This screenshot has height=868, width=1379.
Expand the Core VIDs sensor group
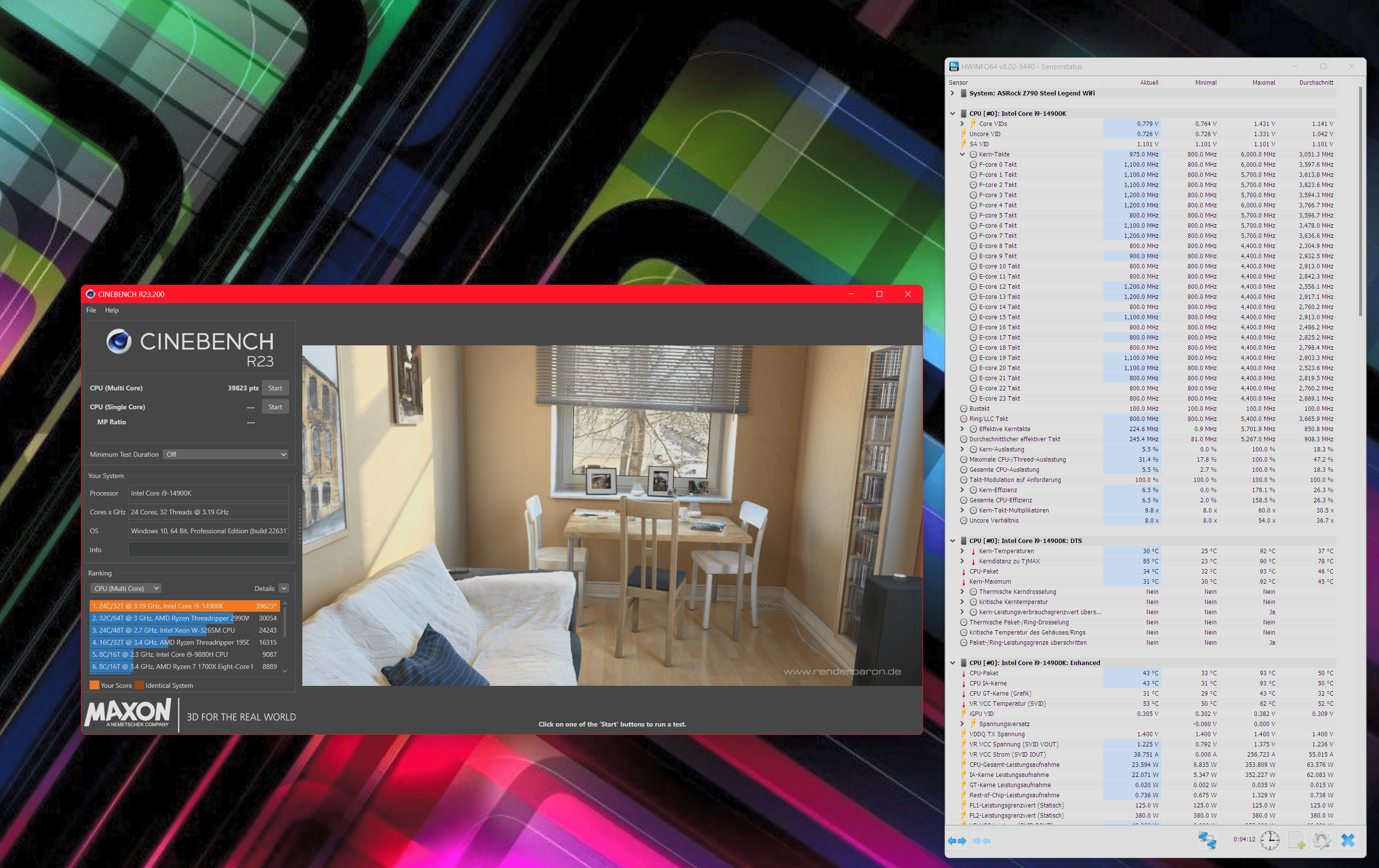962,124
